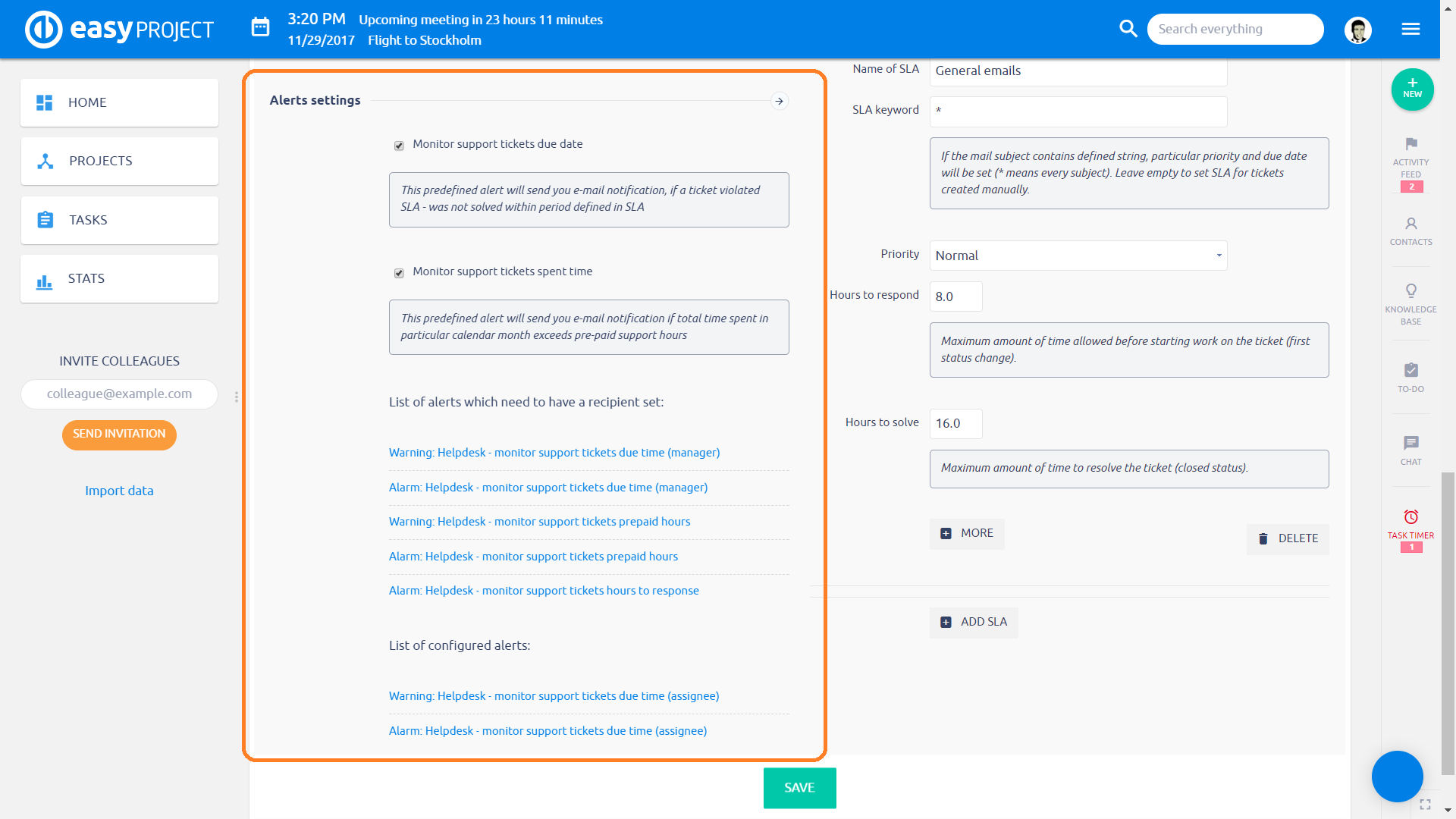The image size is (1456, 819).
Task: Start the Task Timer alarm icon
Action: pyautogui.click(x=1410, y=517)
